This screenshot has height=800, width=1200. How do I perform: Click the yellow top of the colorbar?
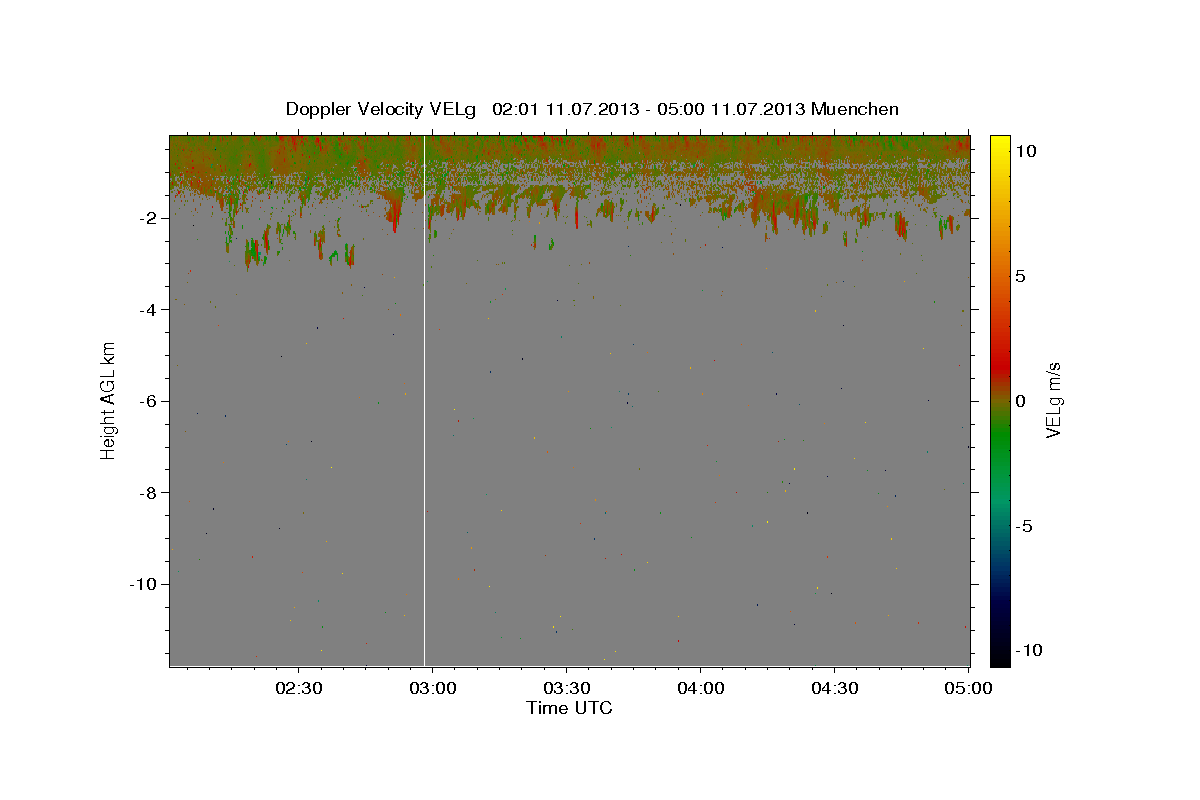(x=1000, y=145)
